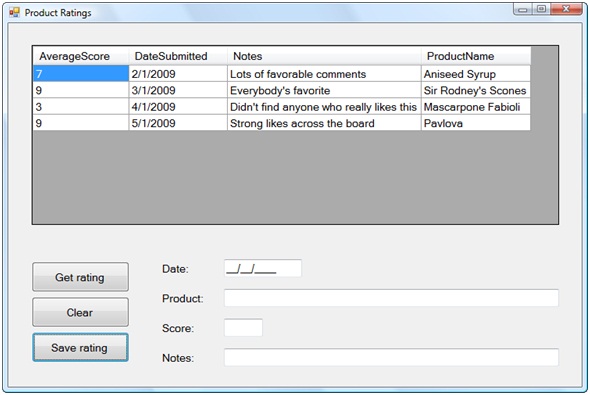The height and width of the screenshot is (395, 590).
Task: Select the 'Didn't find anyone who really likes this' cell
Action: (x=324, y=107)
